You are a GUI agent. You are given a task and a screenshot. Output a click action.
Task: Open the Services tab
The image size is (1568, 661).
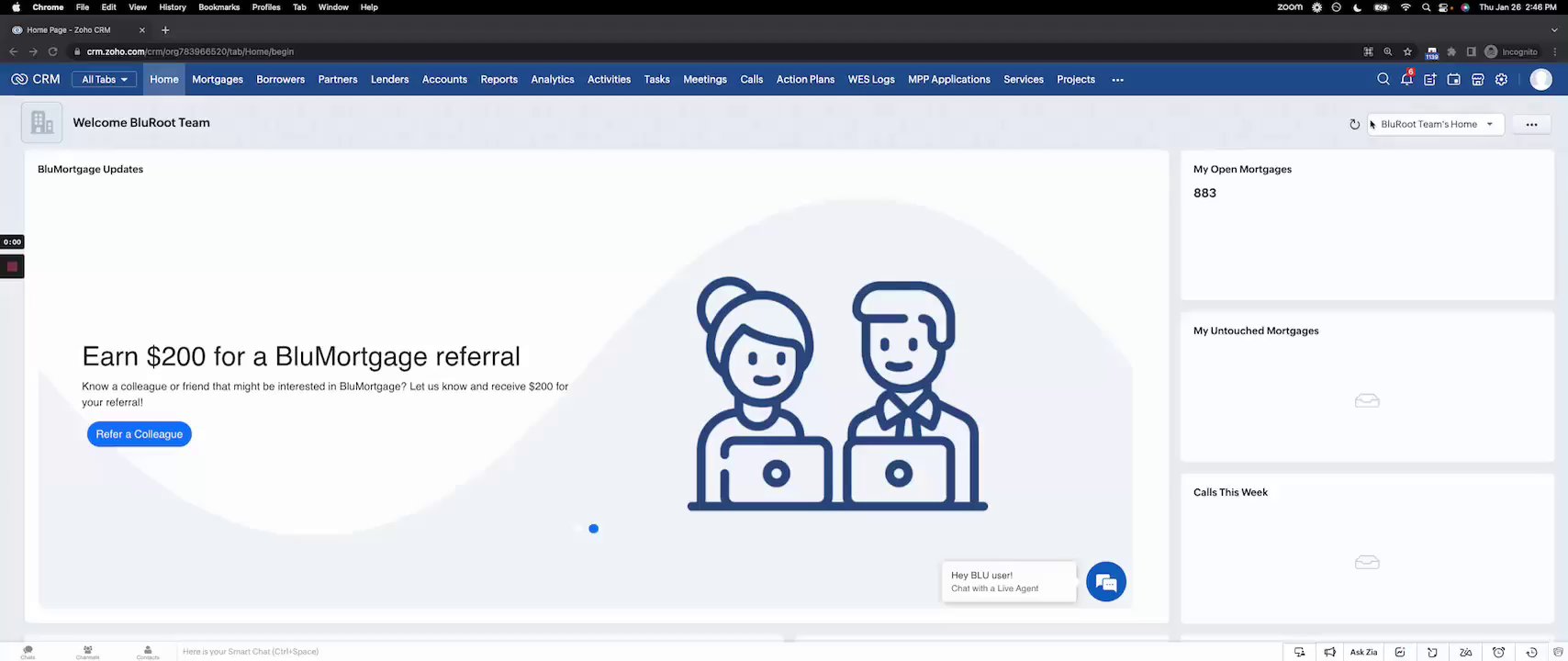point(1024,80)
